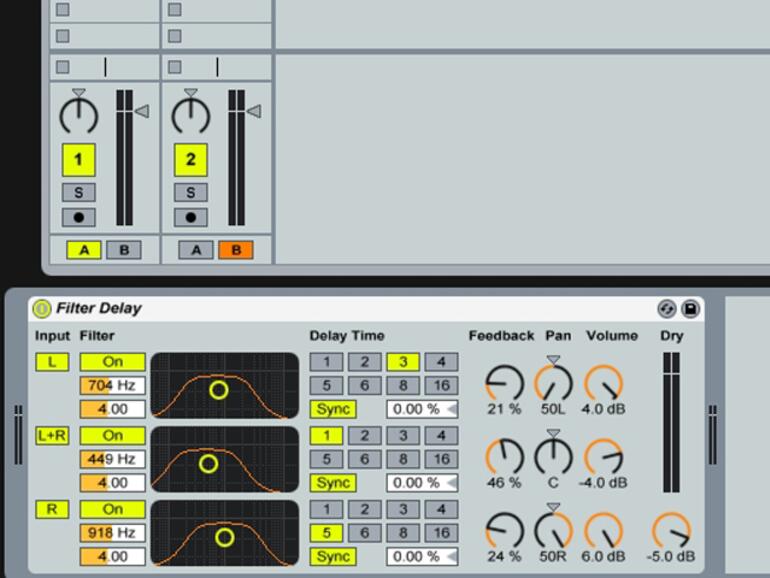The width and height of the screenshot is (770, 578).
Task: Click the Dry -5.0 dB knob
Action: 671,531
